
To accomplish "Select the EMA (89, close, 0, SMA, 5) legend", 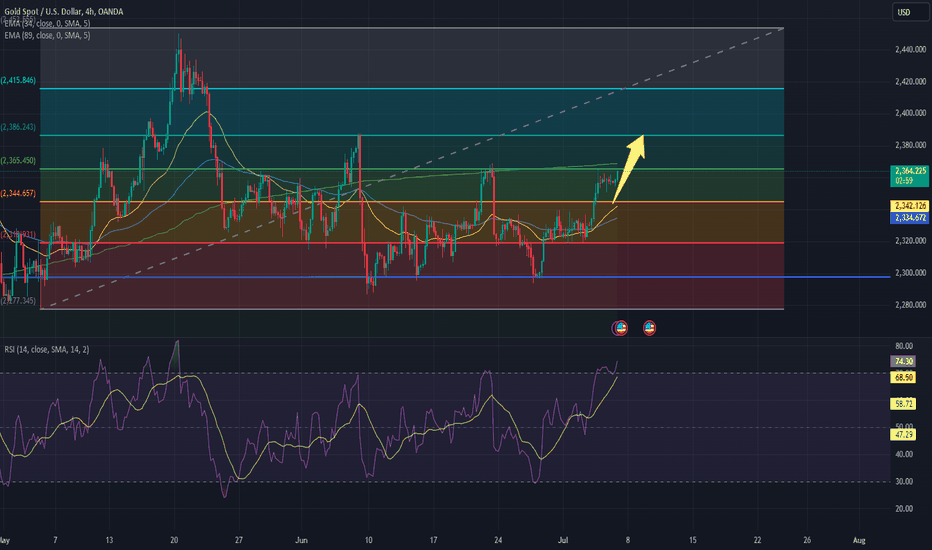I will click(47, 36).
